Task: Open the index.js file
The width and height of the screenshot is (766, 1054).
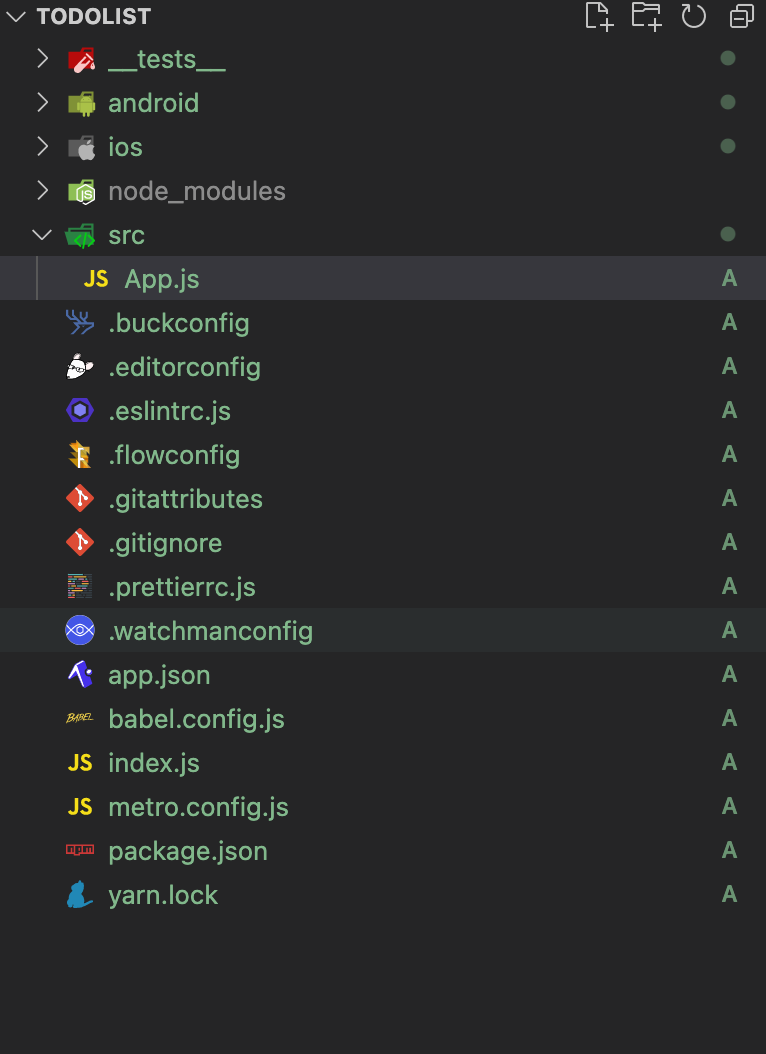Action: coord(154,763)
